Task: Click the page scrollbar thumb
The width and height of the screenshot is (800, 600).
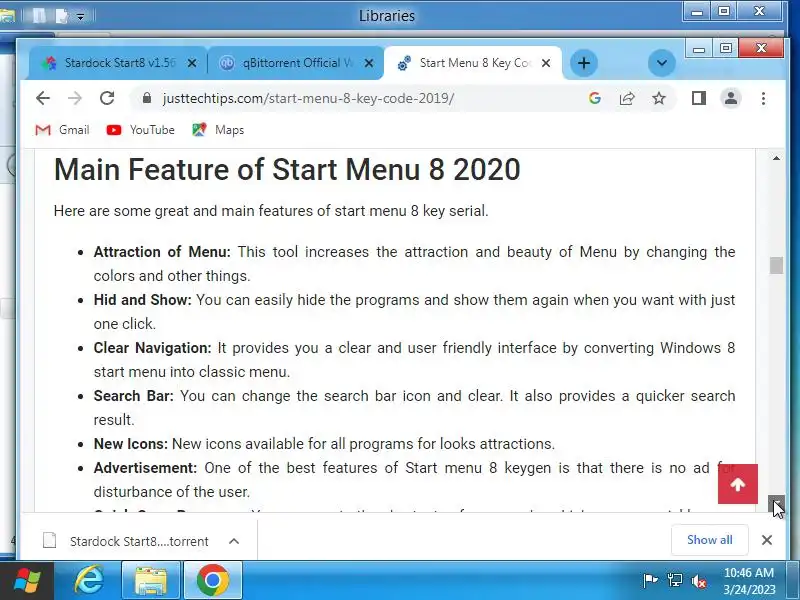Action: [776, 265]
